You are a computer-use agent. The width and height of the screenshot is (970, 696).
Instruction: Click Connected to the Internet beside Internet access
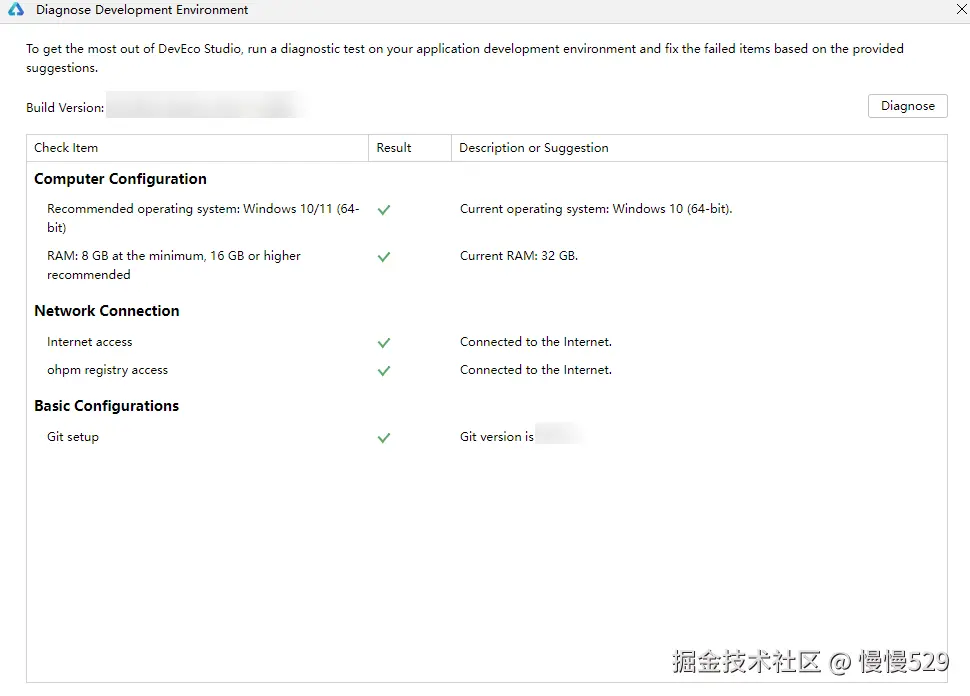click(536, 342)
